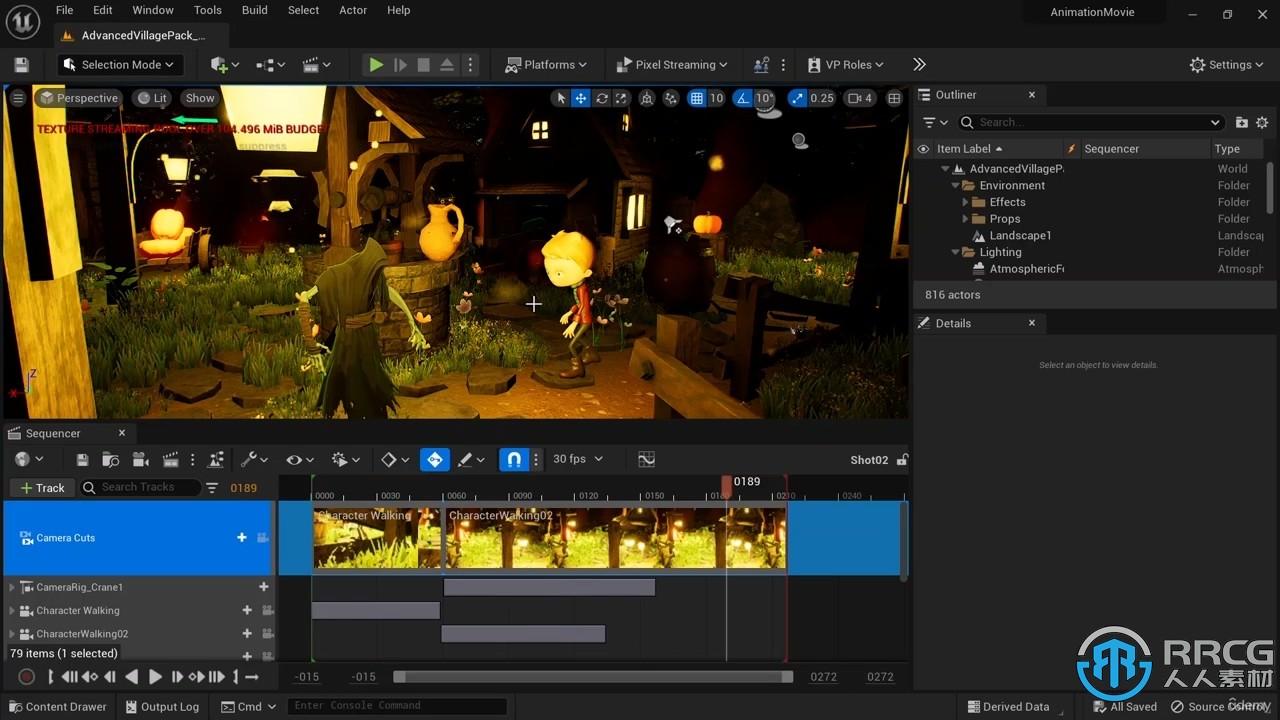
Task: Open the Platforms dropdown
Action: 546,65
